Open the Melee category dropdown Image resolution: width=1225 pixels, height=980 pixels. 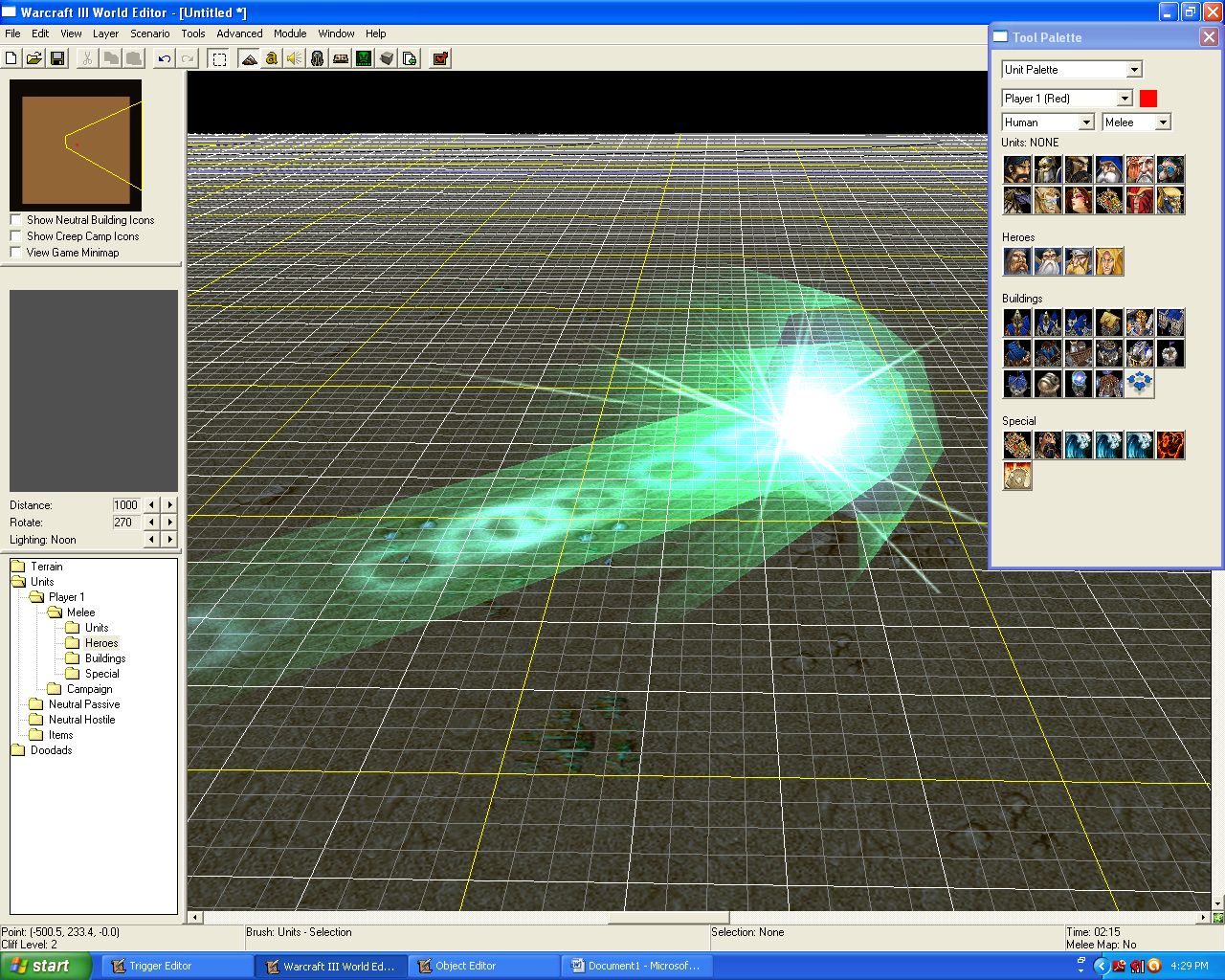(1163, 122)
